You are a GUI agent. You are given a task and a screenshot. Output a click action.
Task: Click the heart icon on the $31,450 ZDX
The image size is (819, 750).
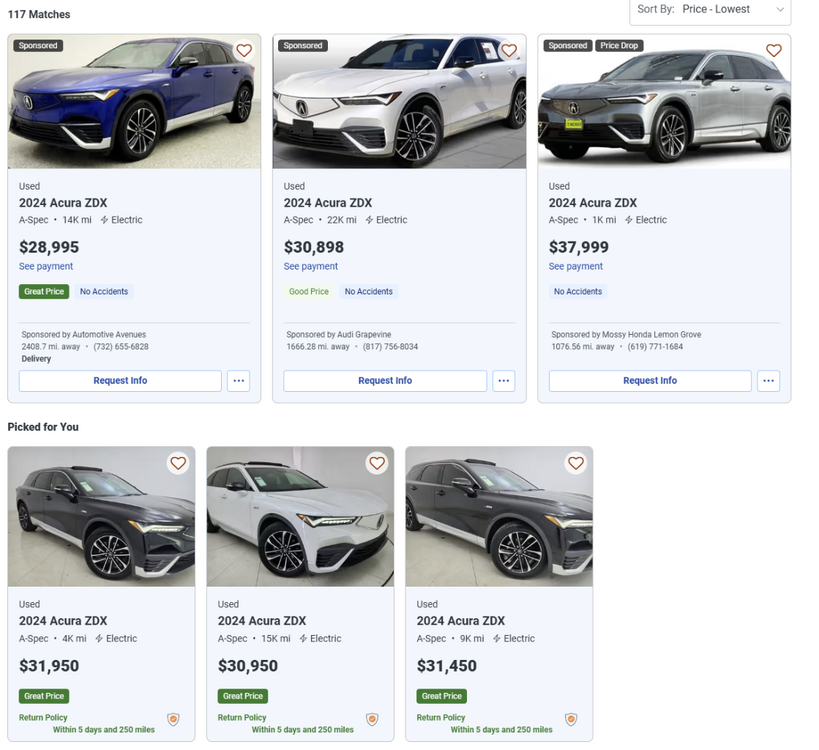pos(576,463)
